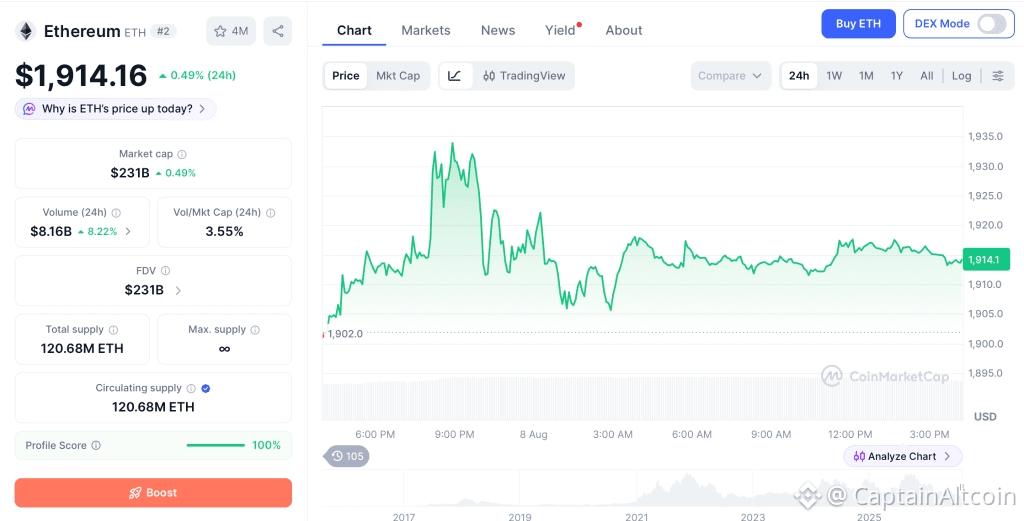This screenshot has height=521, width=1024.
Task: Select Mkt Cap chart mode
Action: [398, 76]
